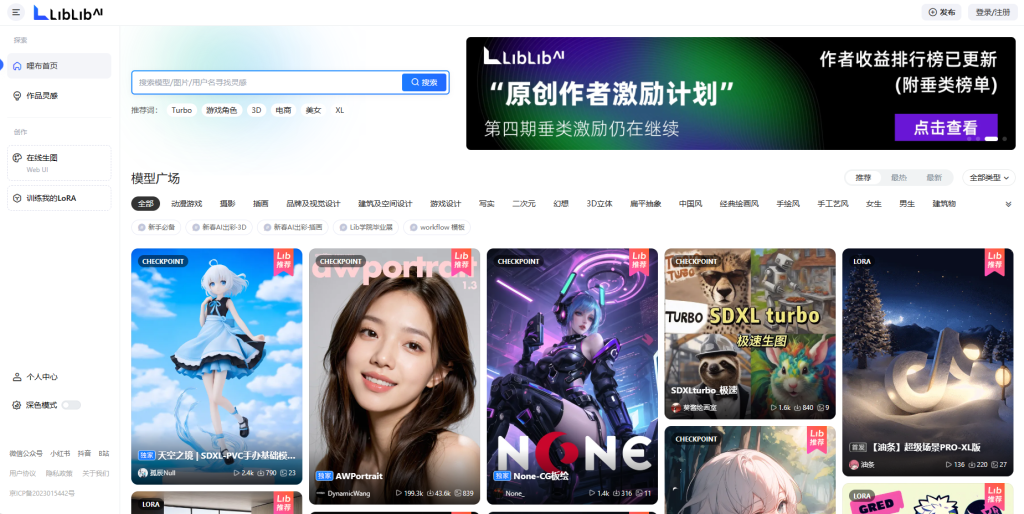Select the 游戏设计 category tab
1024x514 pixels.
[445, 204]
